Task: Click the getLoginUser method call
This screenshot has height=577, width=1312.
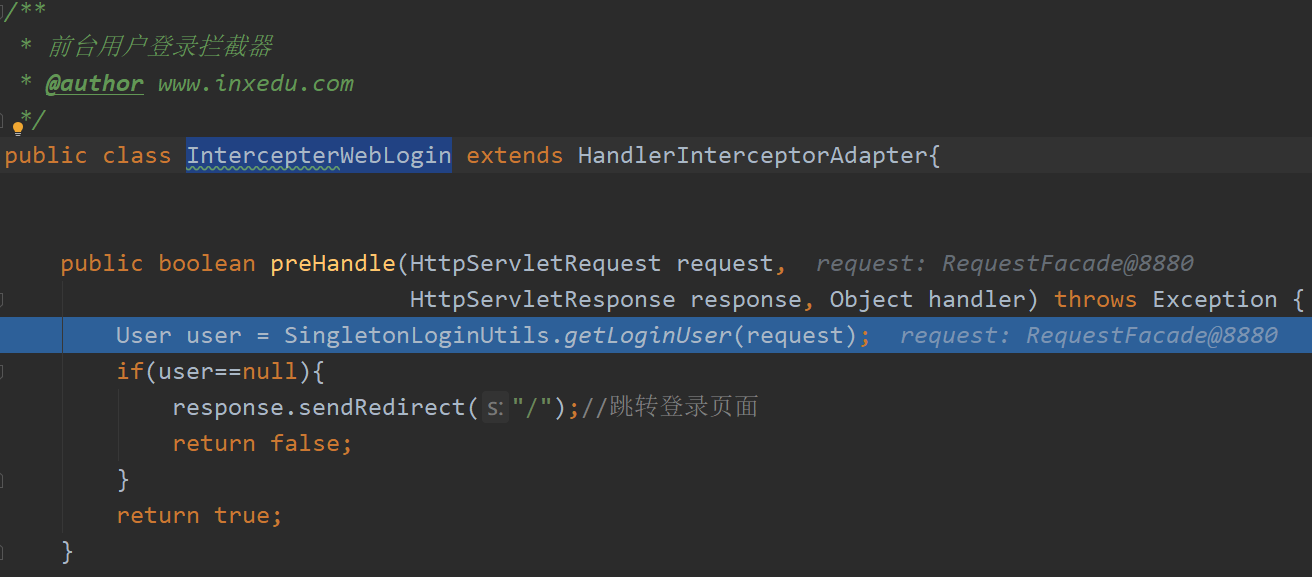Action: (x=648, y=336)
